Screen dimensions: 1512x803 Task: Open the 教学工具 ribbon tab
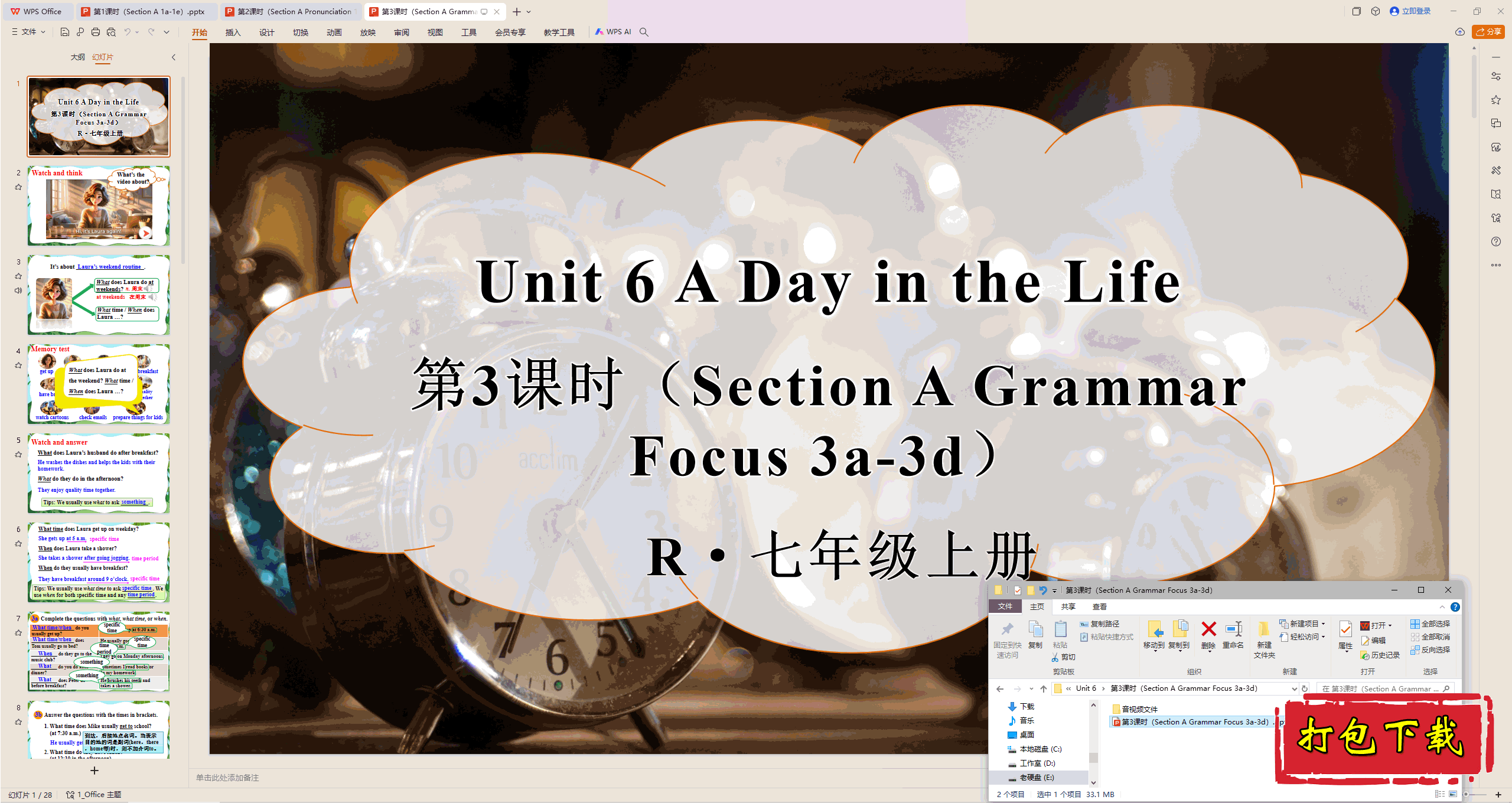pyautogui.click(x=559, y=32)
